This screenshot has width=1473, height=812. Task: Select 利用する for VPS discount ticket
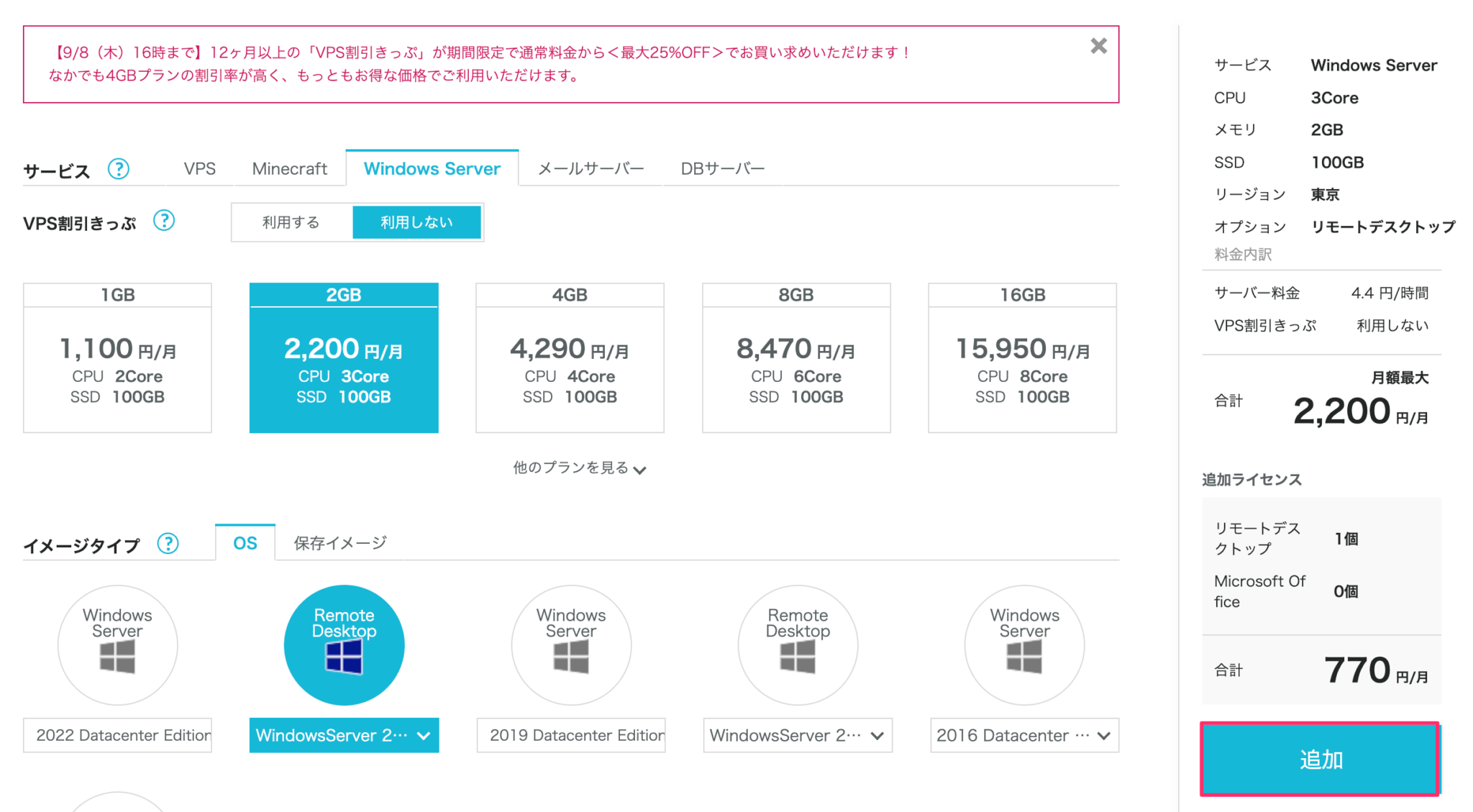pyautogui.click(x=291, y=222)
